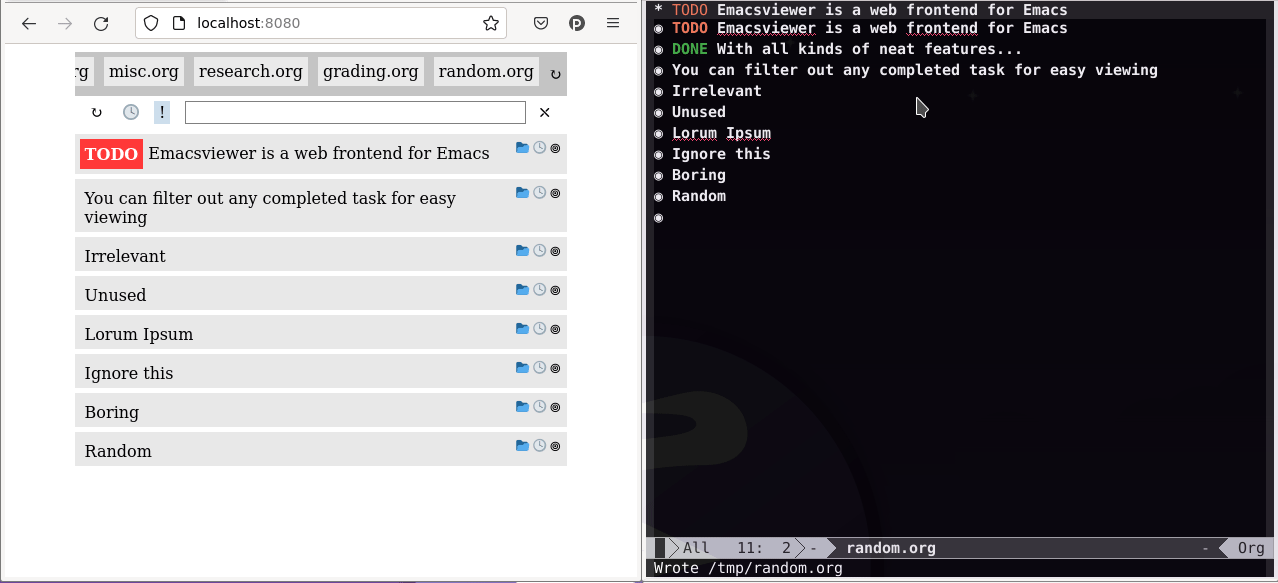The height and width of the screenshot is (583, 1278).
Task: Click 'Ignore this' heading in Emacs window
Action: (x=721, y=154)
